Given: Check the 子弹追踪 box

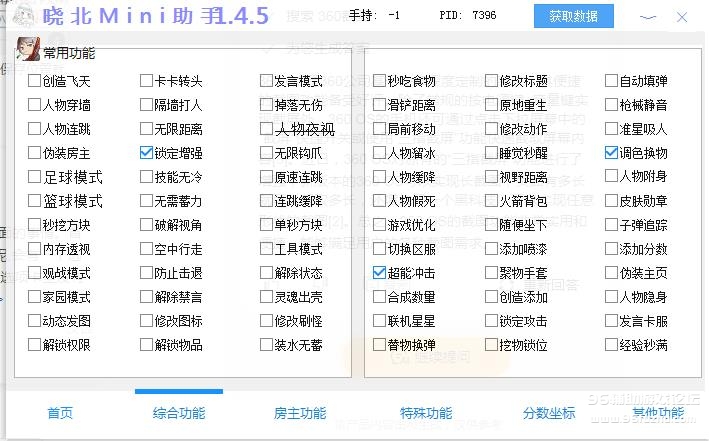Looking at the screenshot, I should tap(612, 225).
